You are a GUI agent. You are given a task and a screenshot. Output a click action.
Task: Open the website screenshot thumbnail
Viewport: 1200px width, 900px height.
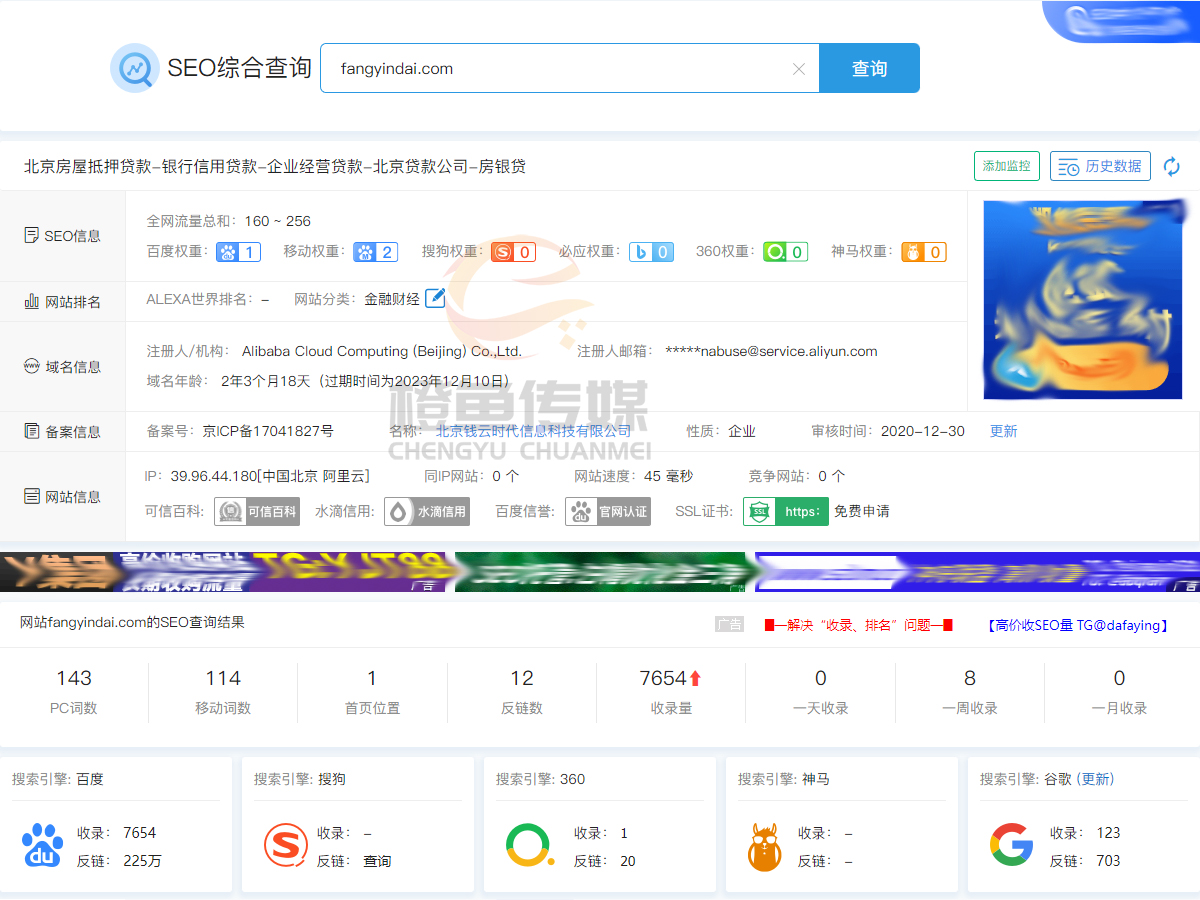1083,300
